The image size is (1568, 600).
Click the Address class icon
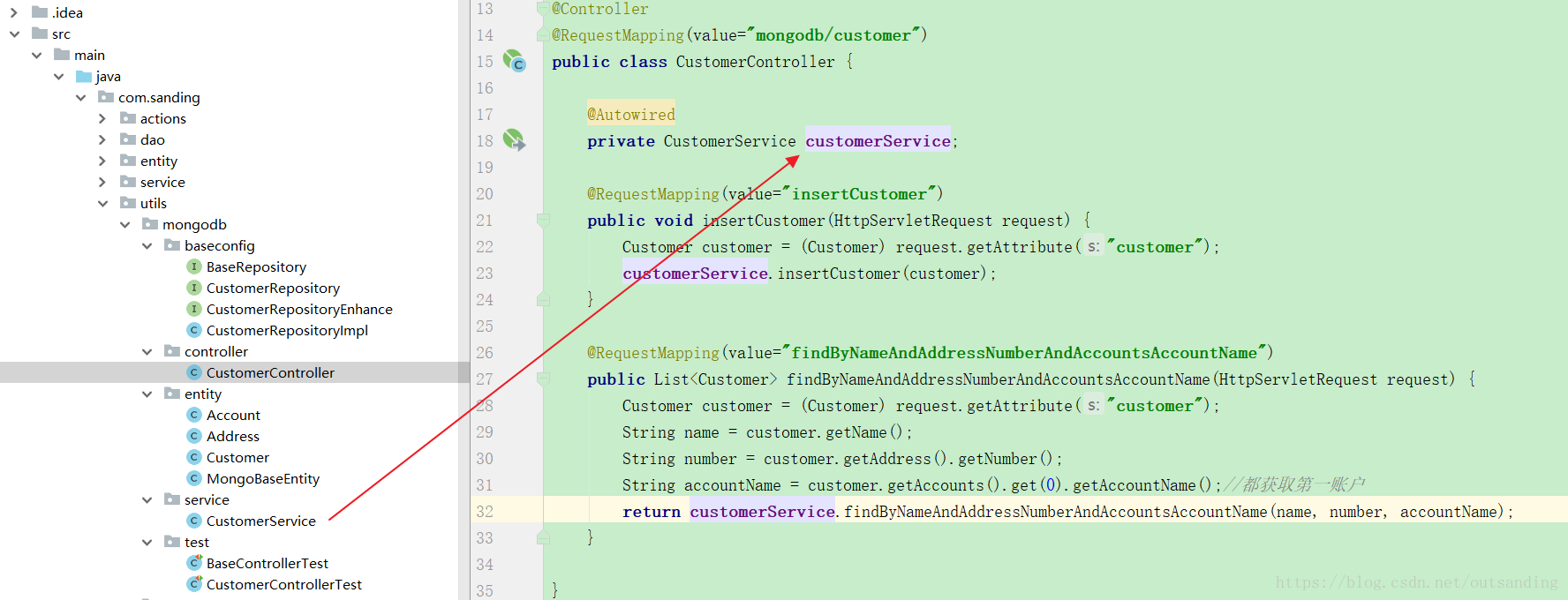tap(194, 436)
